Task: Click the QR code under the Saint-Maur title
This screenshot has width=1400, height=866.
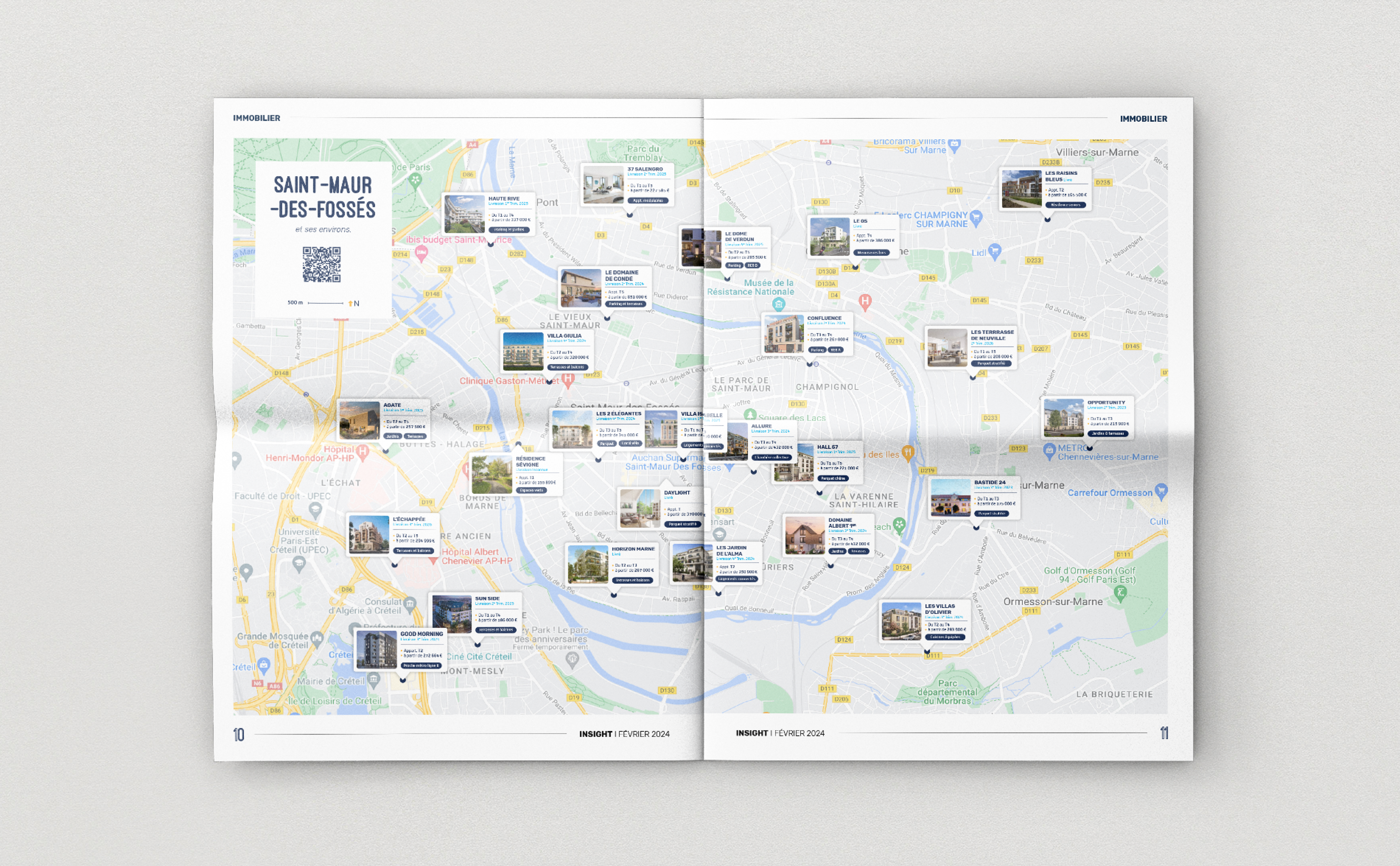Action: point(321,265)
